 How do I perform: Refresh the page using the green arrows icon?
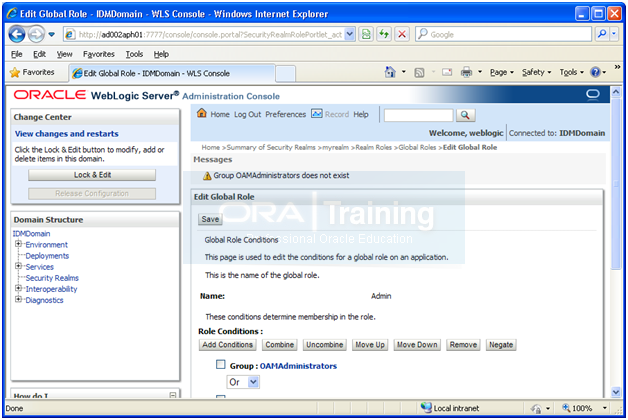point(384,34)
